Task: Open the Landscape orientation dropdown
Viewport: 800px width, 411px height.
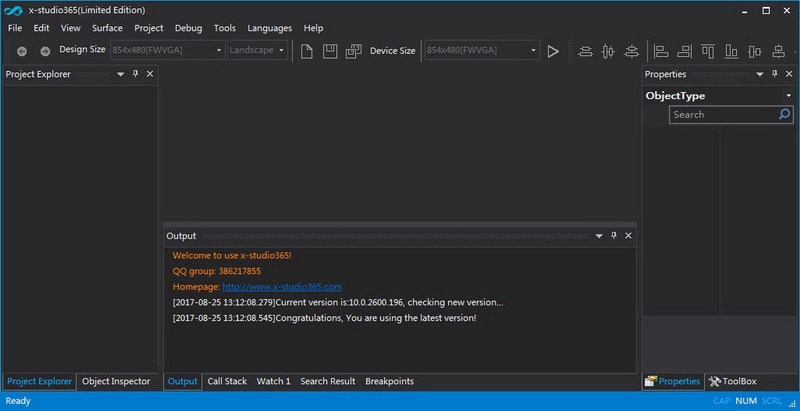Action: click(x=257, y=50)
